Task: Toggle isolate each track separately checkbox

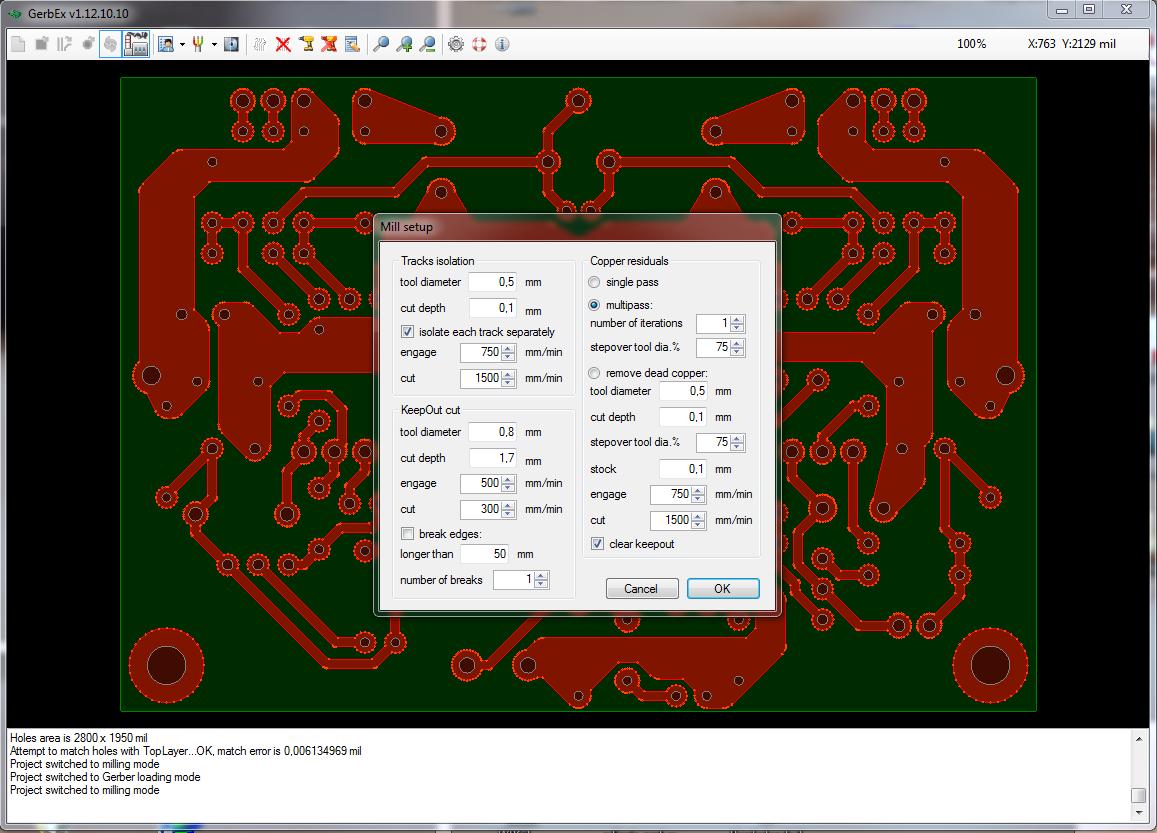Action: point(407,332)
